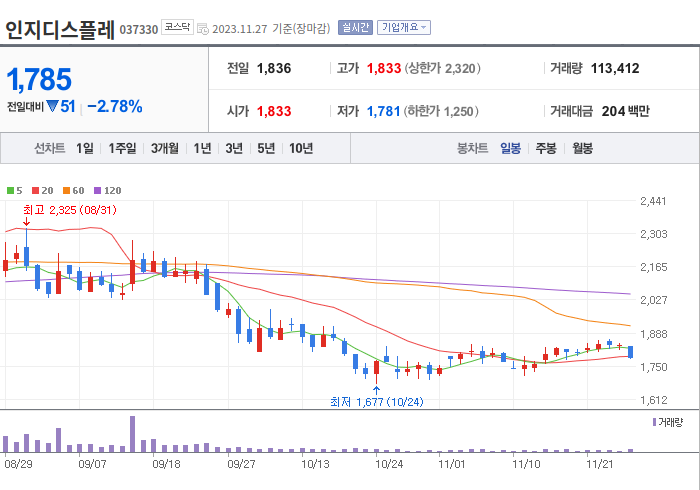The width and height of the screenshot is (700, 490).
Task: Click the purple 120-day moving average swatch
Action: click(97, 191)
